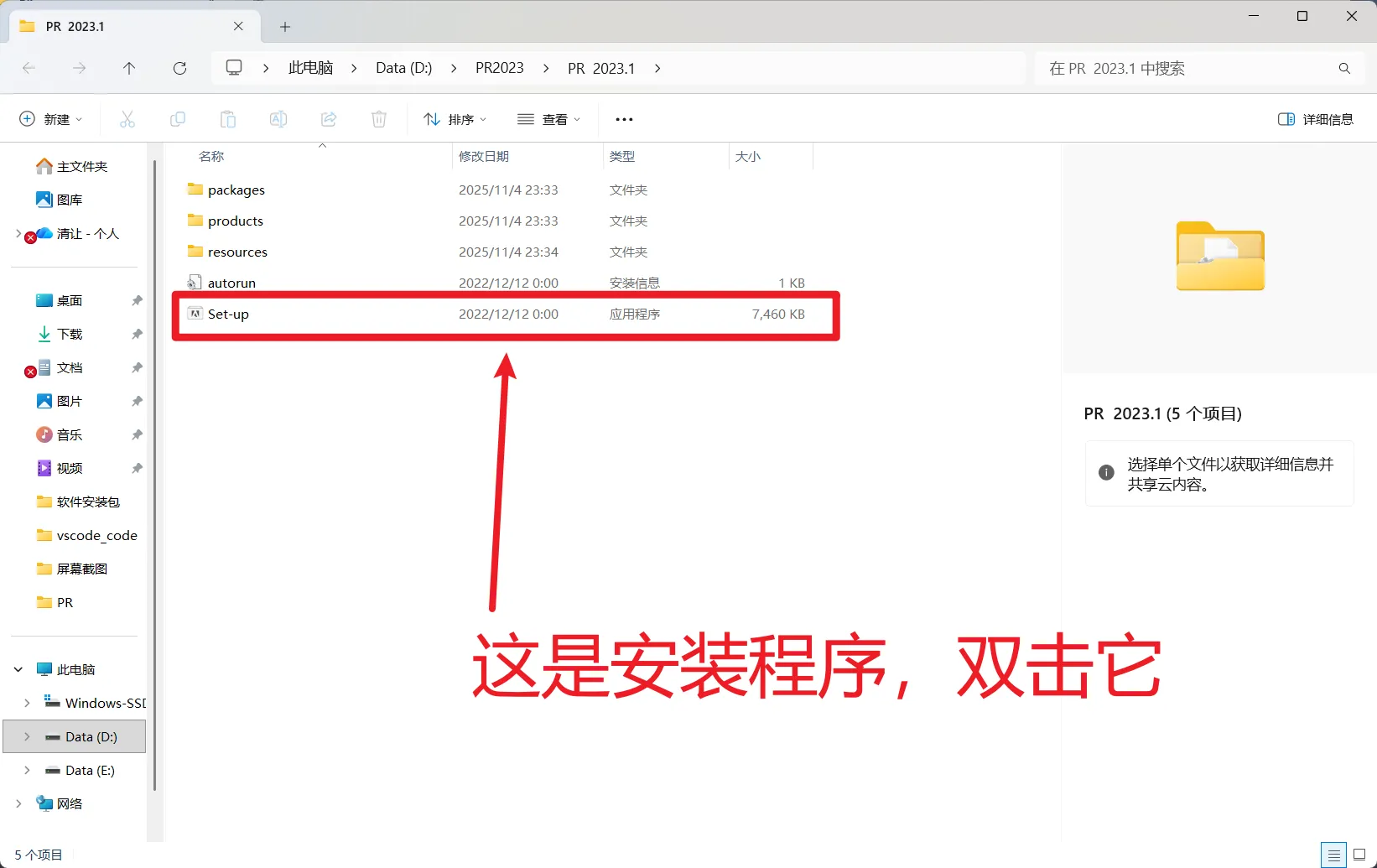Unpin 文档 using its pin icon

(x=137, y=367)
